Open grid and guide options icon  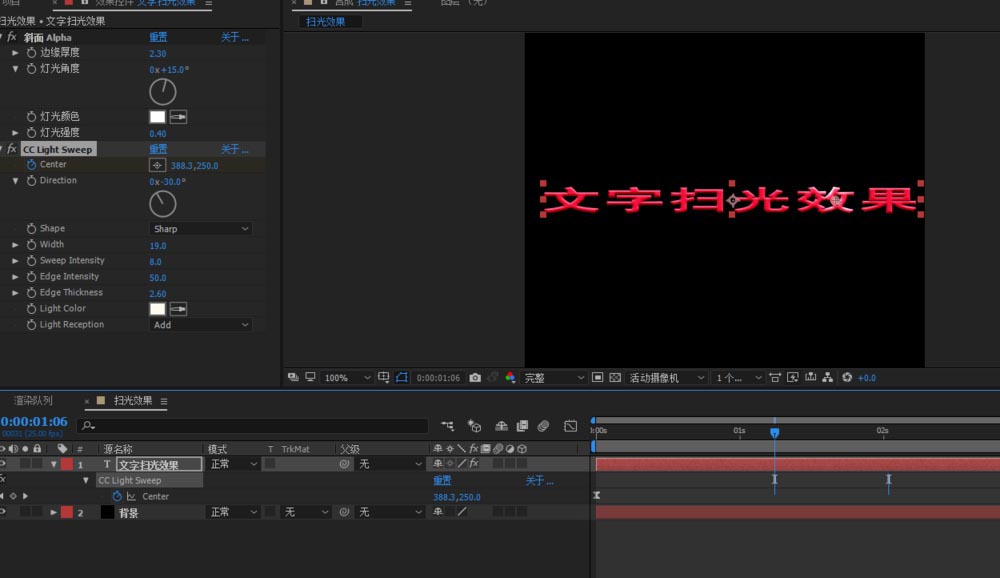[383, 378]
